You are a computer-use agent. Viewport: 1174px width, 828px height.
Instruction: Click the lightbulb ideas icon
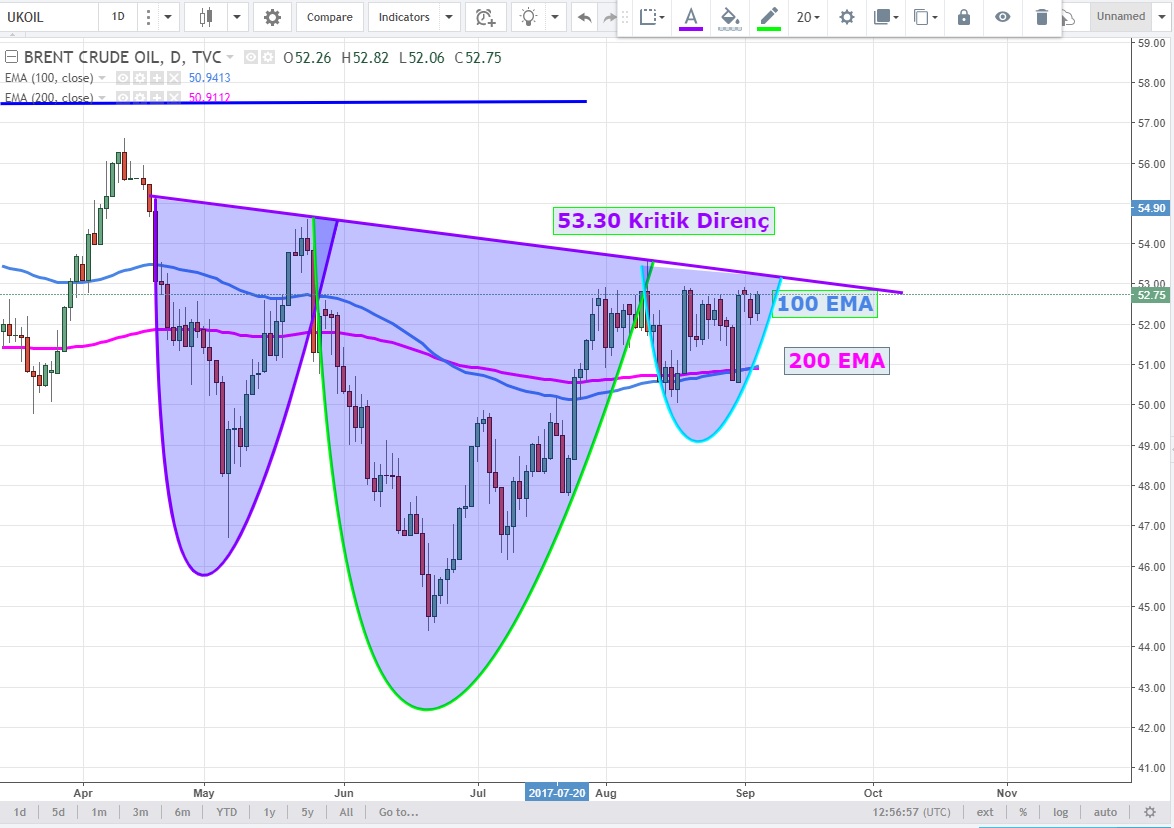tap(528, 17)
